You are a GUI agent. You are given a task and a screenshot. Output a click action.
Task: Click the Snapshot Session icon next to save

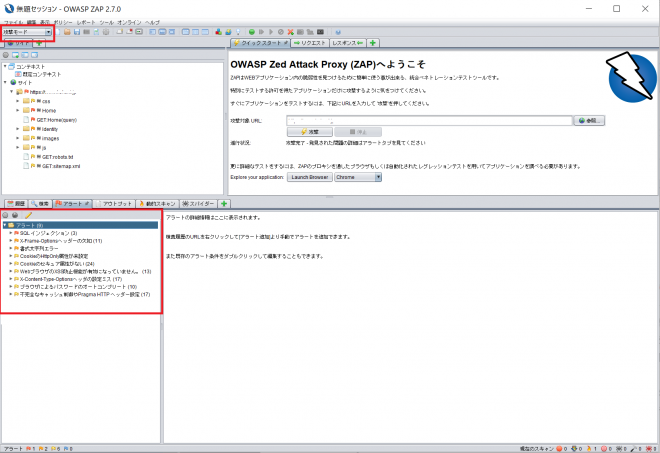point(87,32)
